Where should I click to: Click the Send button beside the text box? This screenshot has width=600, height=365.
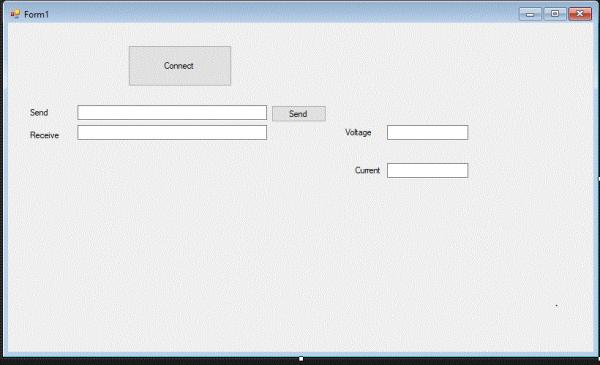[x=299, y=114]
